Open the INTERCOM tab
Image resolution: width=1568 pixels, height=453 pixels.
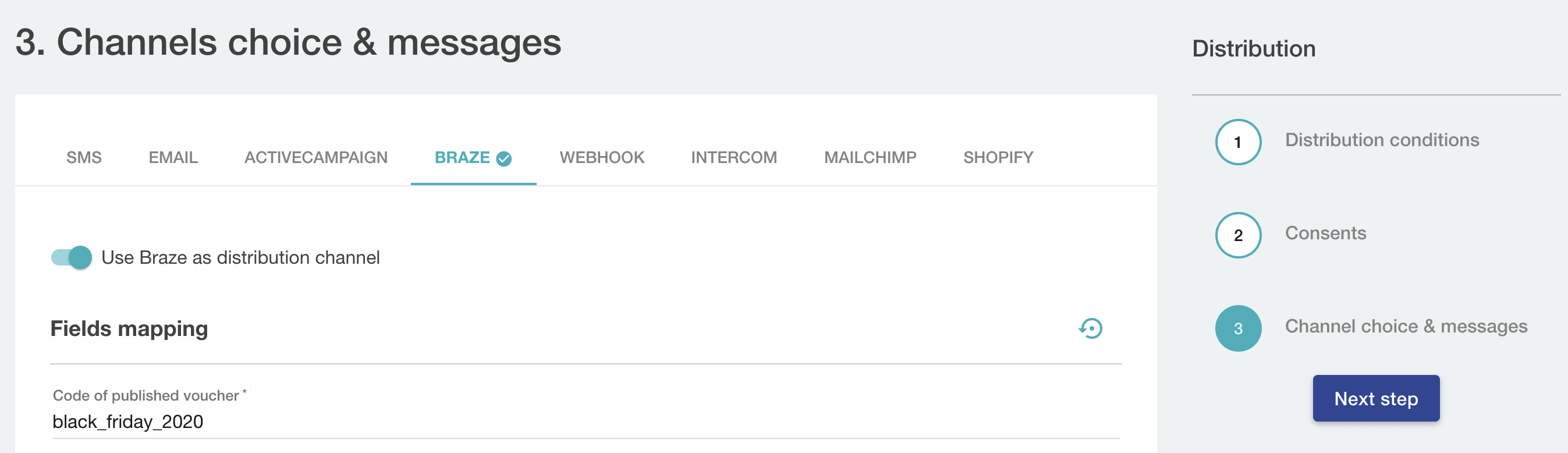733,158
